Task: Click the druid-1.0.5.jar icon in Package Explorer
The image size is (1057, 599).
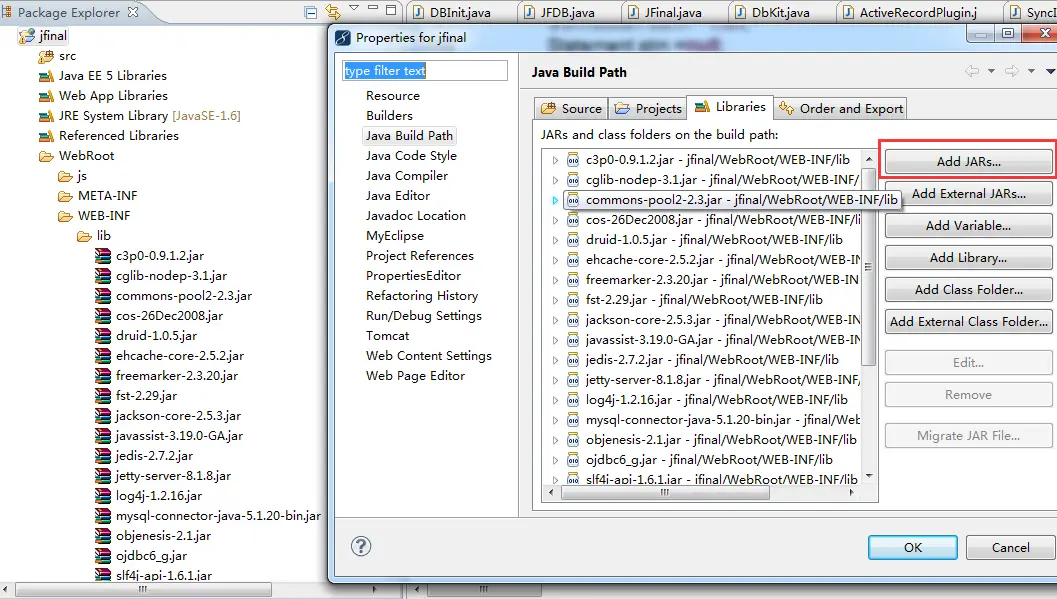Action: point(103,336)
